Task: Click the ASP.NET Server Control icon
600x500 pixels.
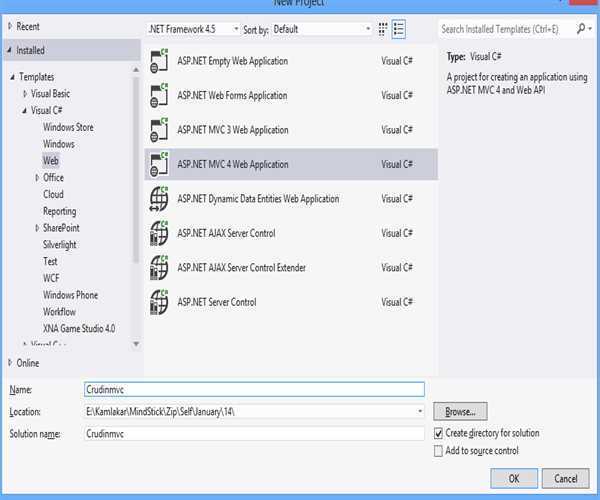Action: coord(159,302)
